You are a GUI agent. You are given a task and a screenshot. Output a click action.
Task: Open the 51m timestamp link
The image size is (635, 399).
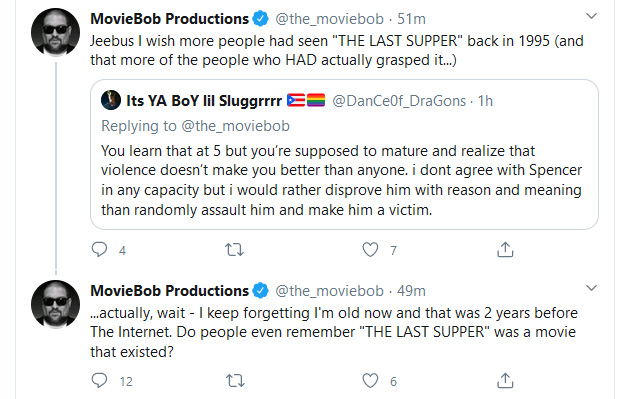point(411,19)
